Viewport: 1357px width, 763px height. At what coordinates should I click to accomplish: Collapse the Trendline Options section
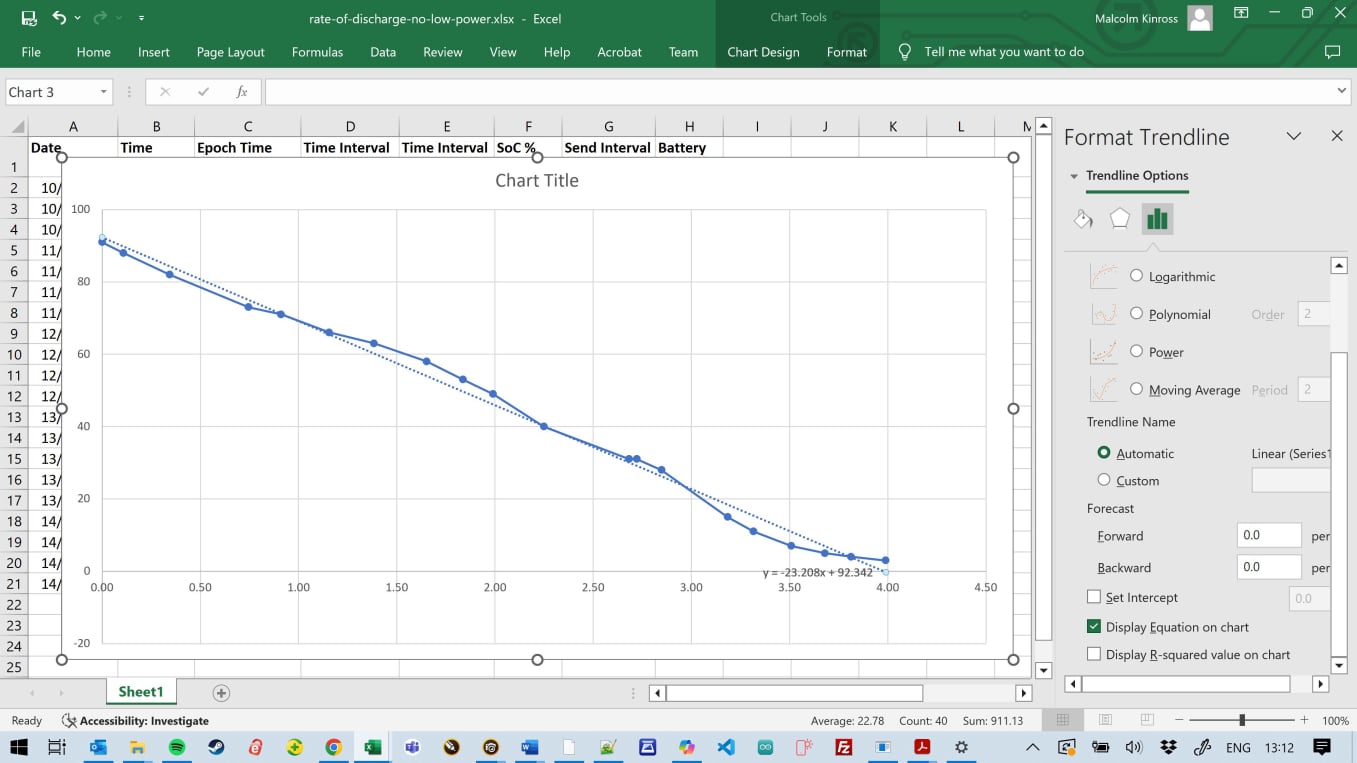[1075, 175]
